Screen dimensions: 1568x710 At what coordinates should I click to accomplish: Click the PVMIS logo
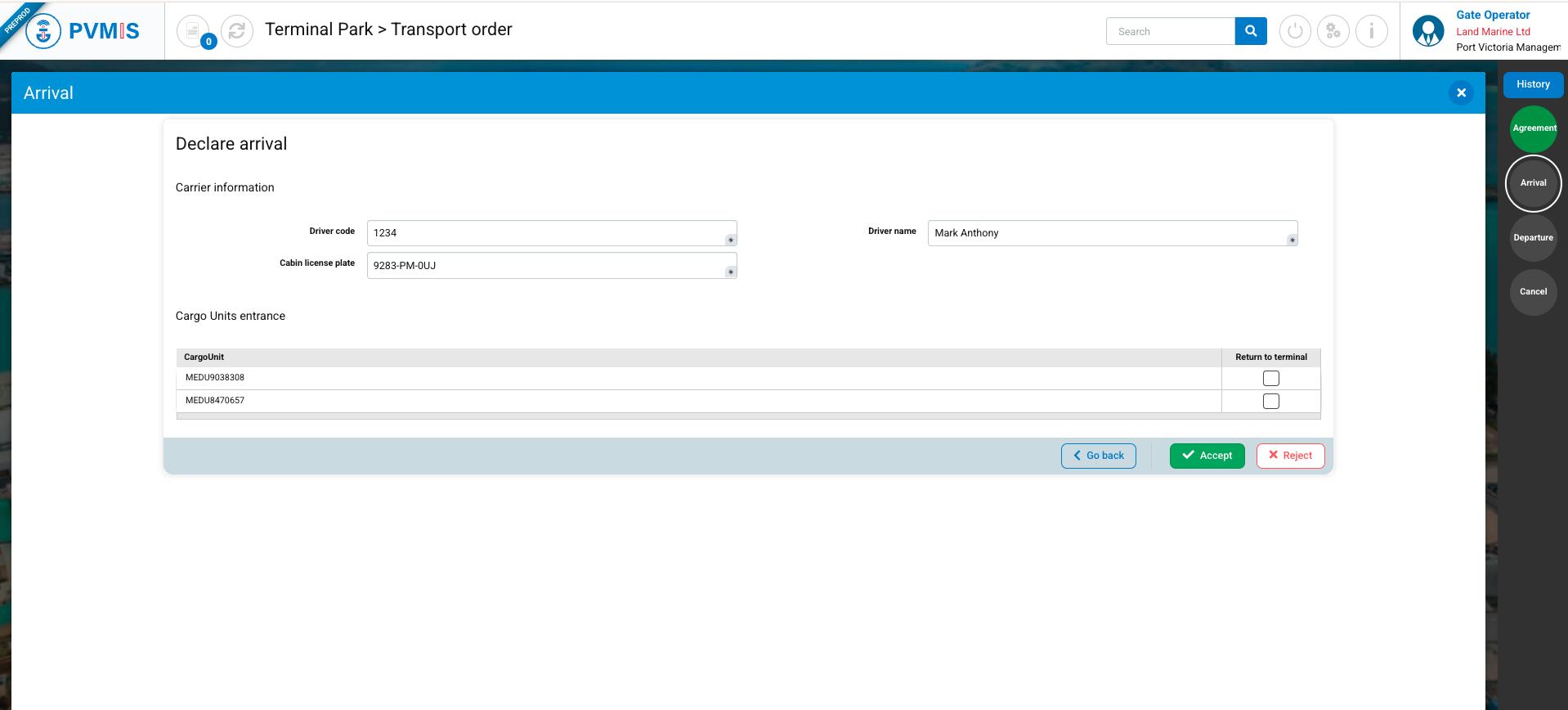tap(83, 31)
